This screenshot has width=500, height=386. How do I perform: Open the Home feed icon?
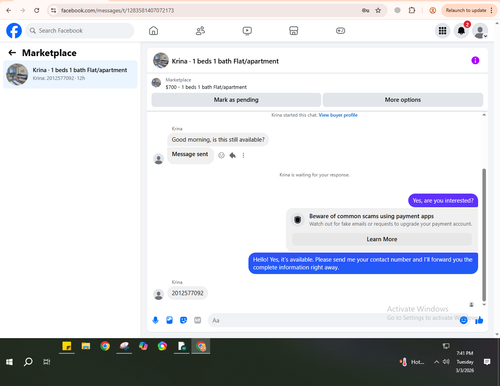pos(153,31)
